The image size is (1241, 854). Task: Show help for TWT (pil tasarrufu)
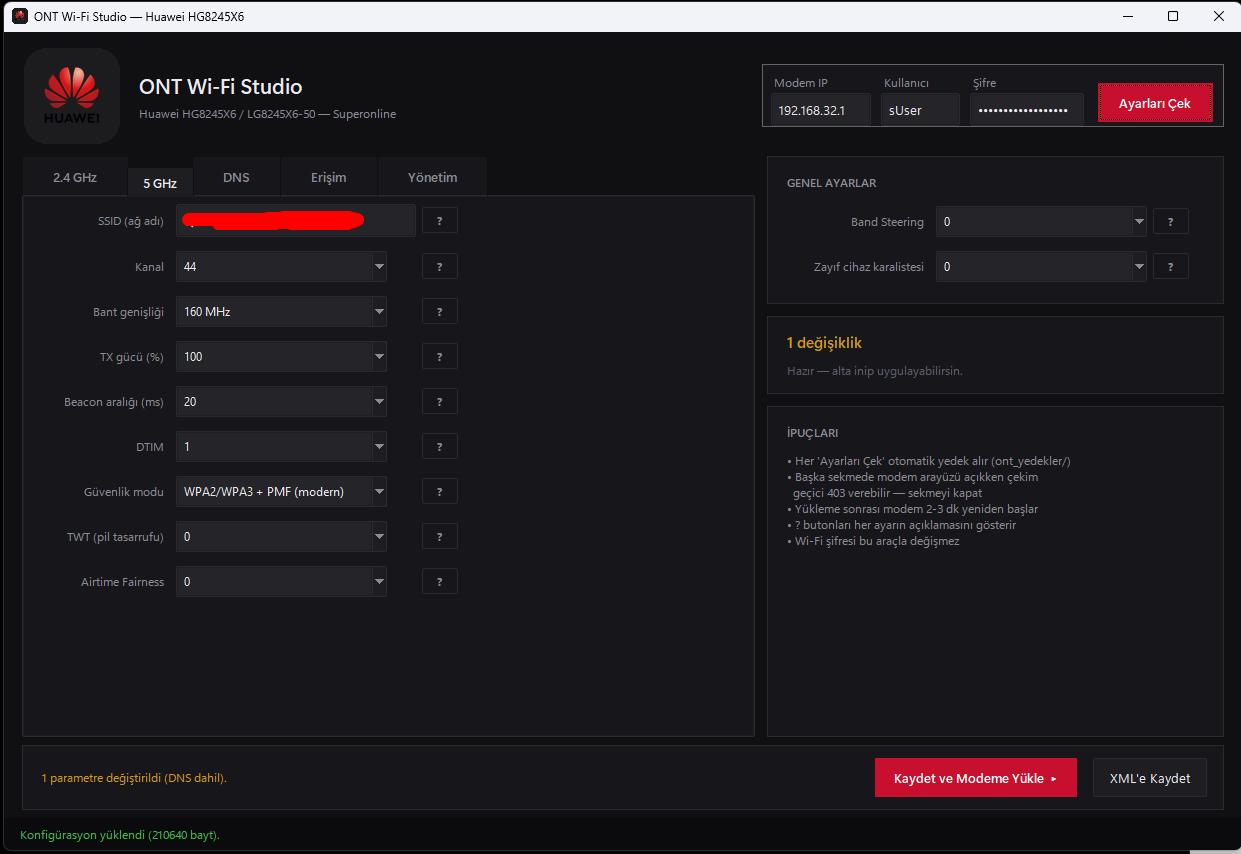coord(440,536)
